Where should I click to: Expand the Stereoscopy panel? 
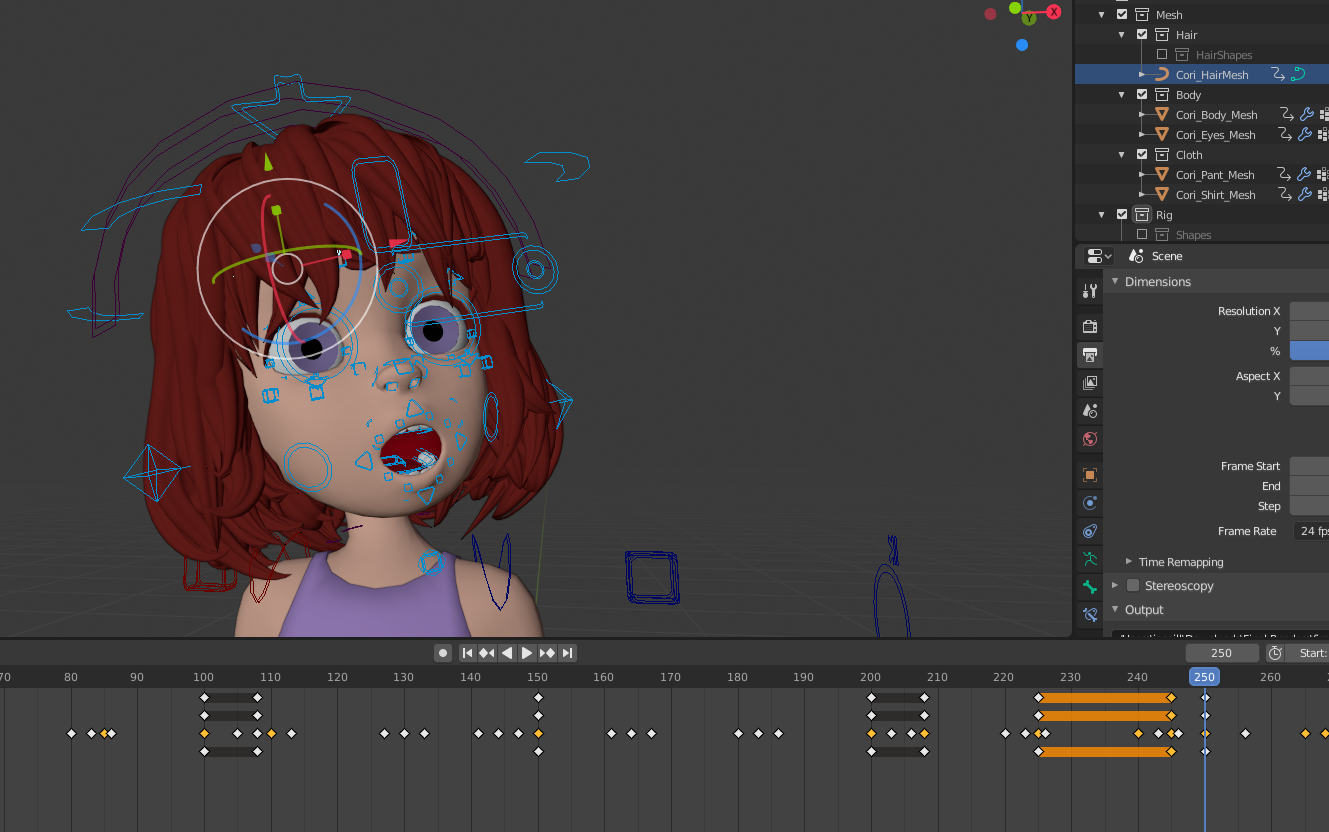click(1115, 585)
